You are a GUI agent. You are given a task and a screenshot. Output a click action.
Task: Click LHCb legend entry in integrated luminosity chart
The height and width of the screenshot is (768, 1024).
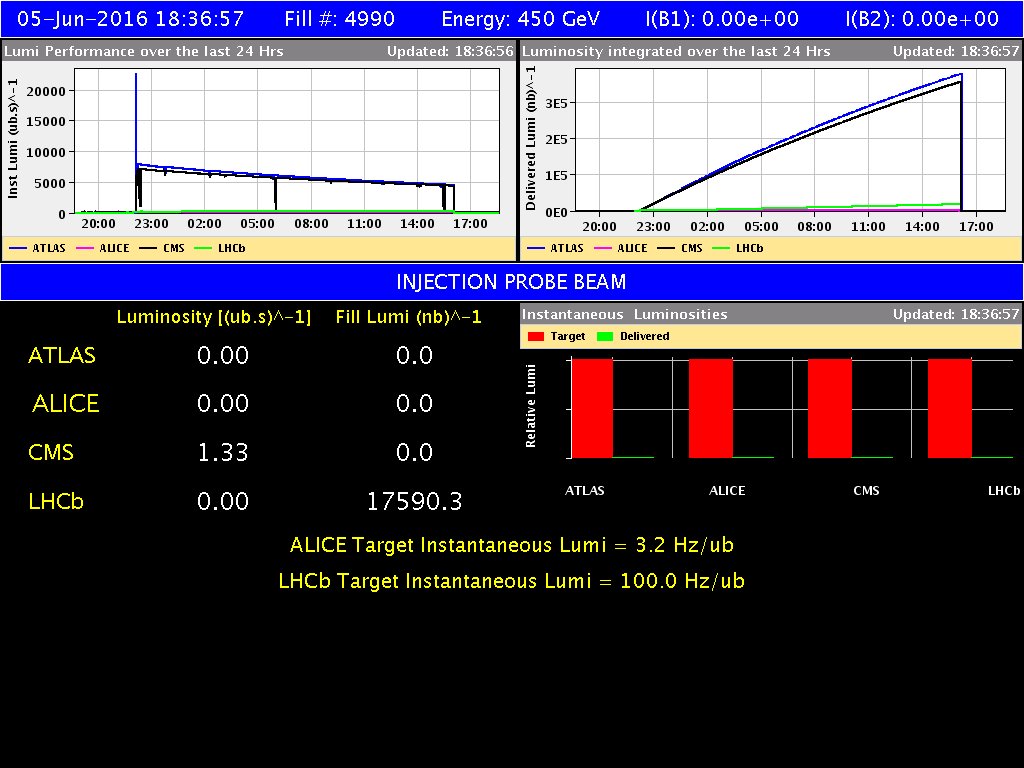tap(738, 248)
